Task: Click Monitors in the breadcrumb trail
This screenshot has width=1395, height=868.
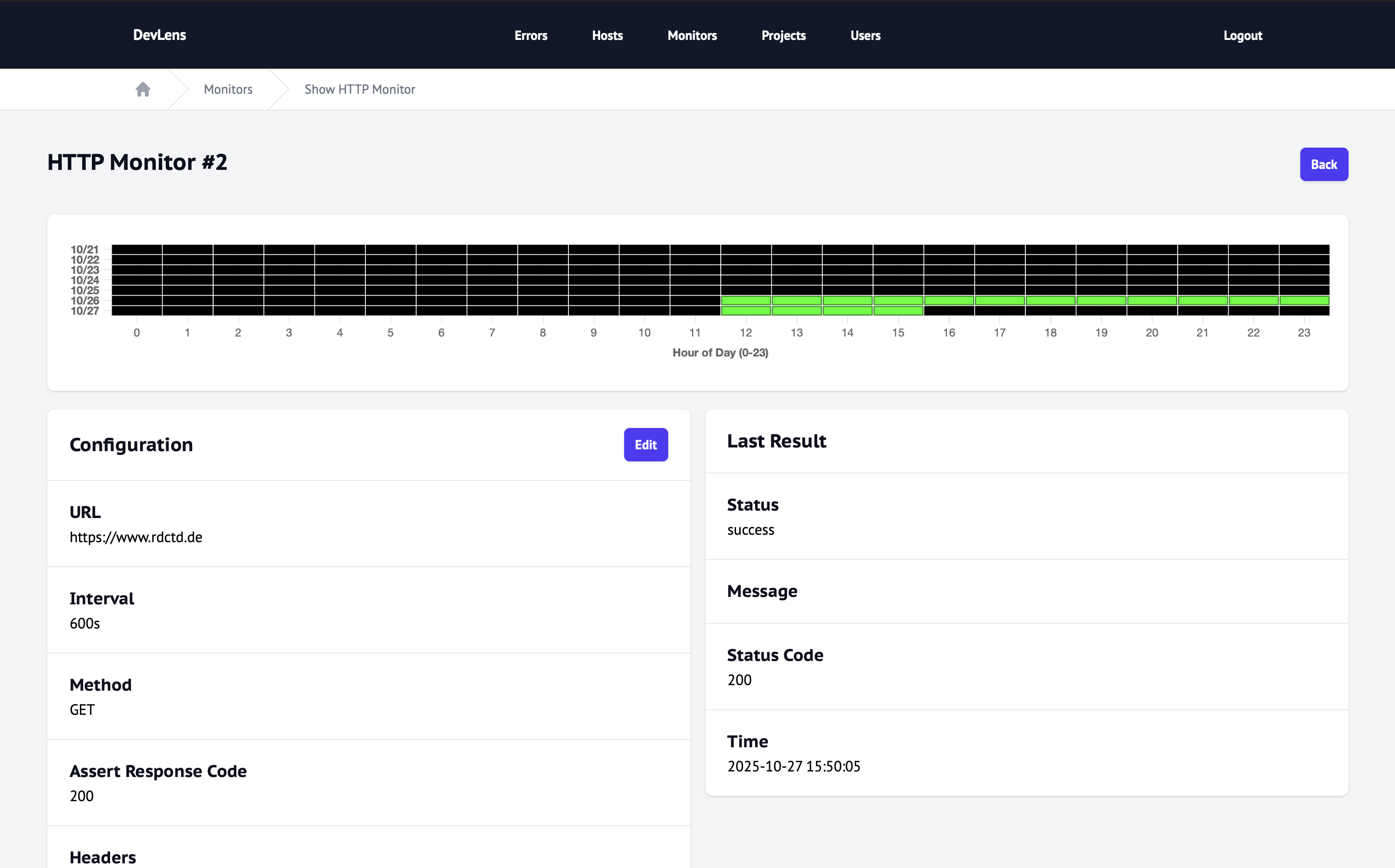Action: pos(228,89)
